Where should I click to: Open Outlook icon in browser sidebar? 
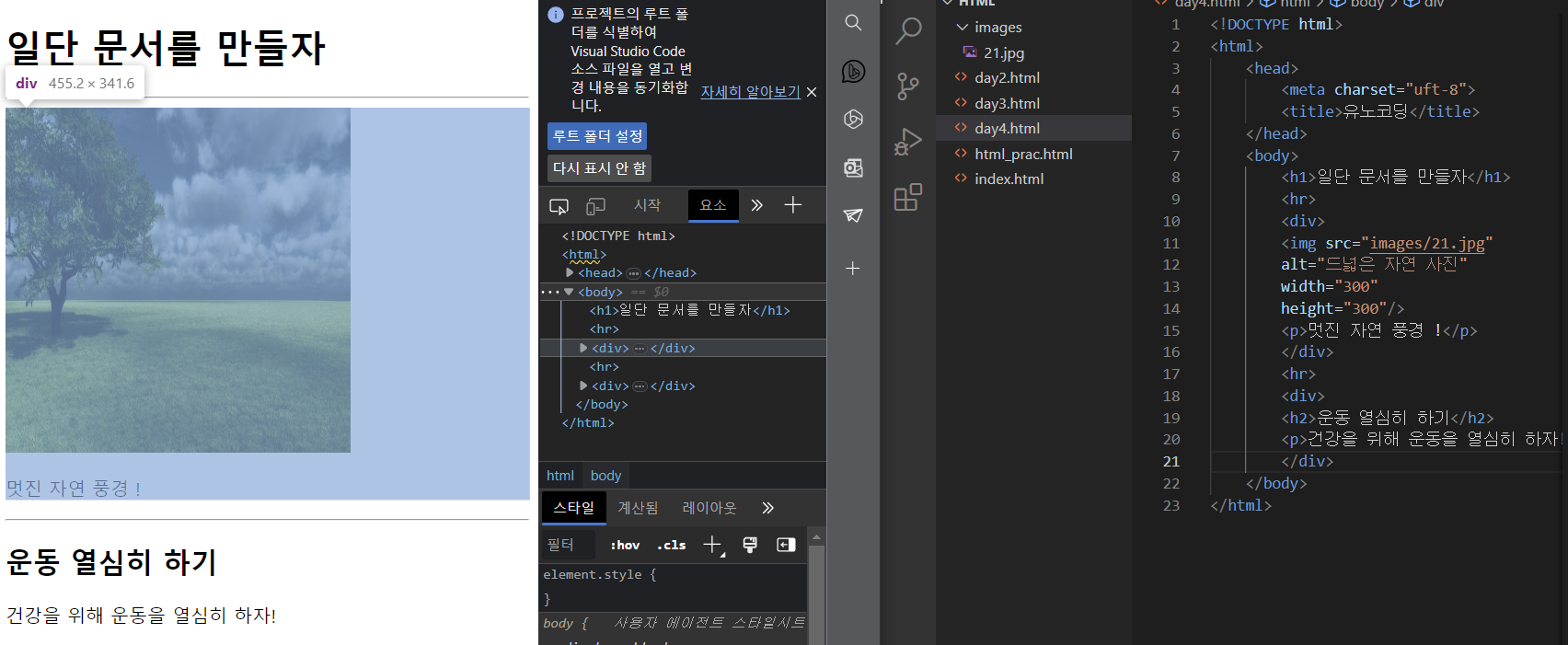click(x=853, y=167)
